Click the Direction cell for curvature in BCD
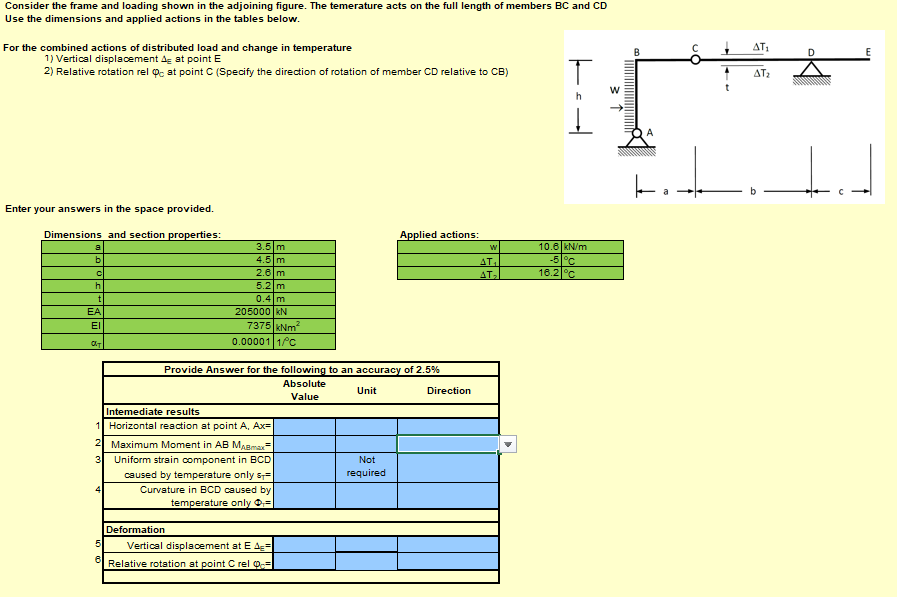897x597 pixels. tap(448, 495)
